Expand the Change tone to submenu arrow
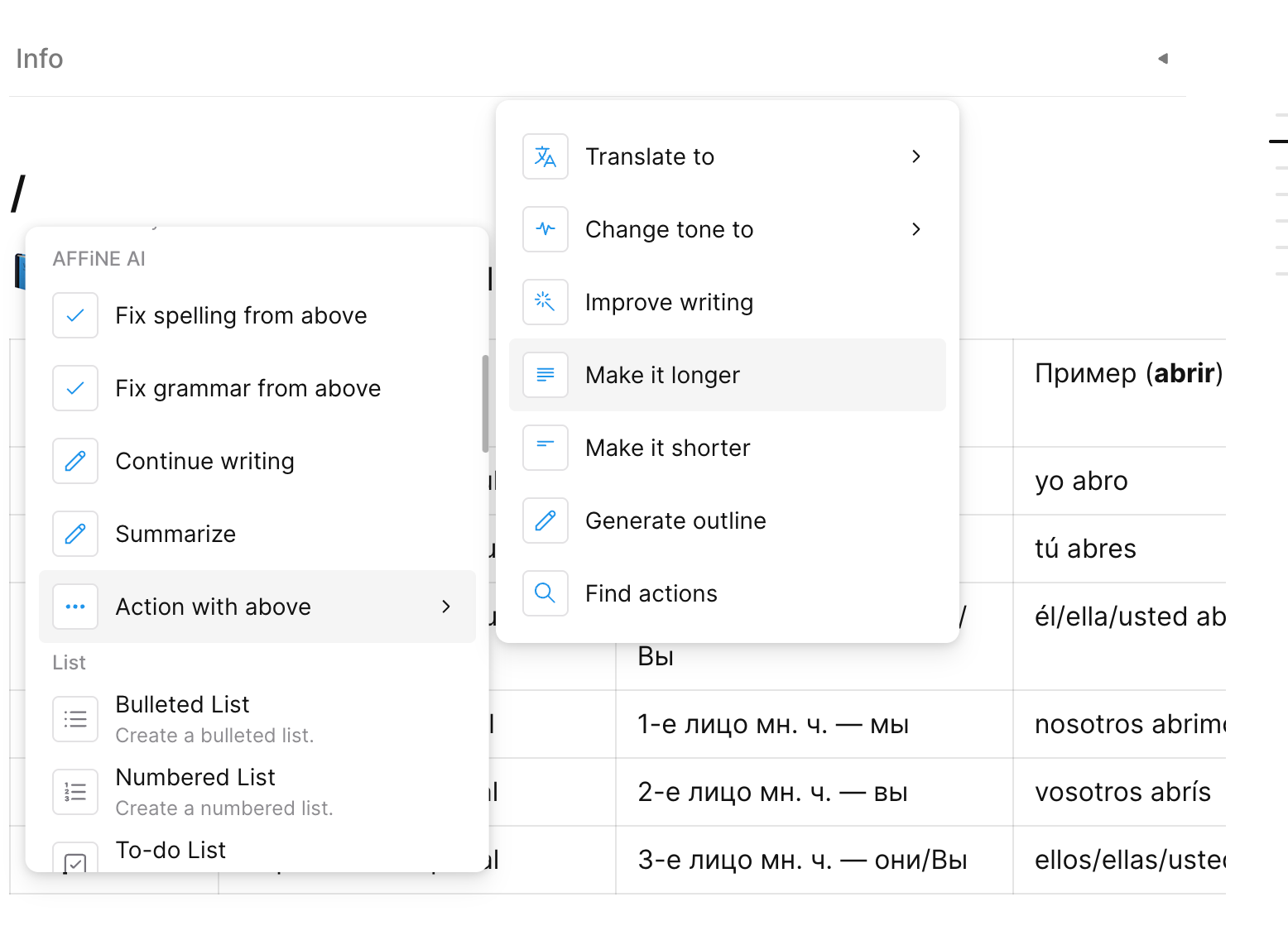This screenshot has height=945, width=1288. pyautogui.click(x=916, y=229)
